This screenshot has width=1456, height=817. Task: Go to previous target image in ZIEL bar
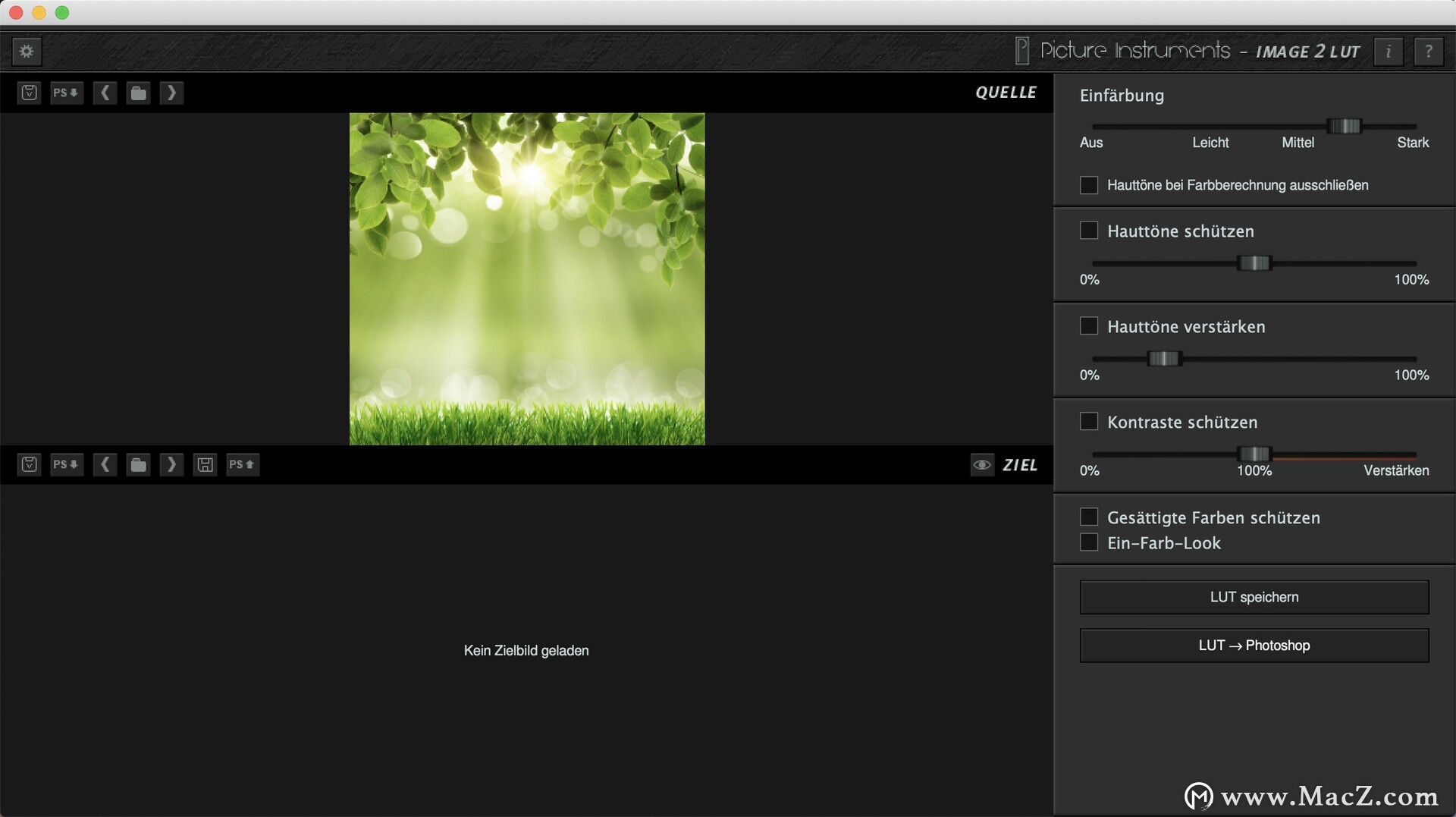[x=105, y=464]
